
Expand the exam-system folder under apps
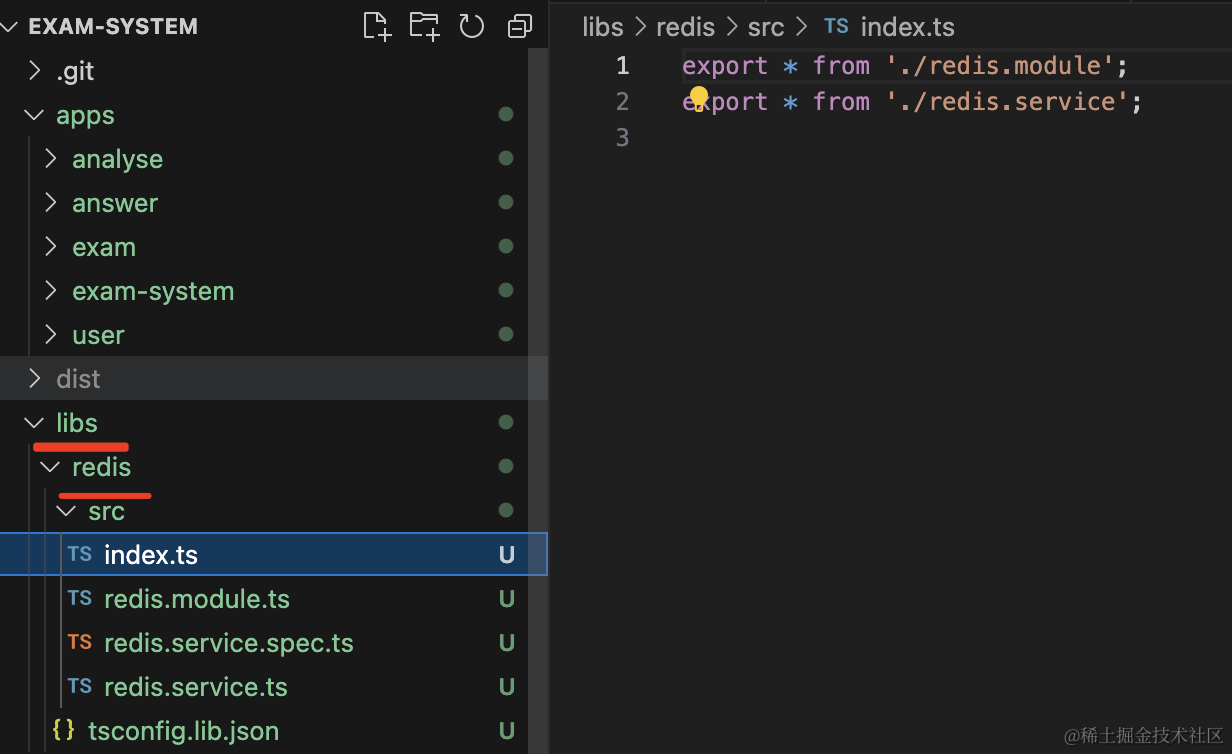(x=152, y=291)
